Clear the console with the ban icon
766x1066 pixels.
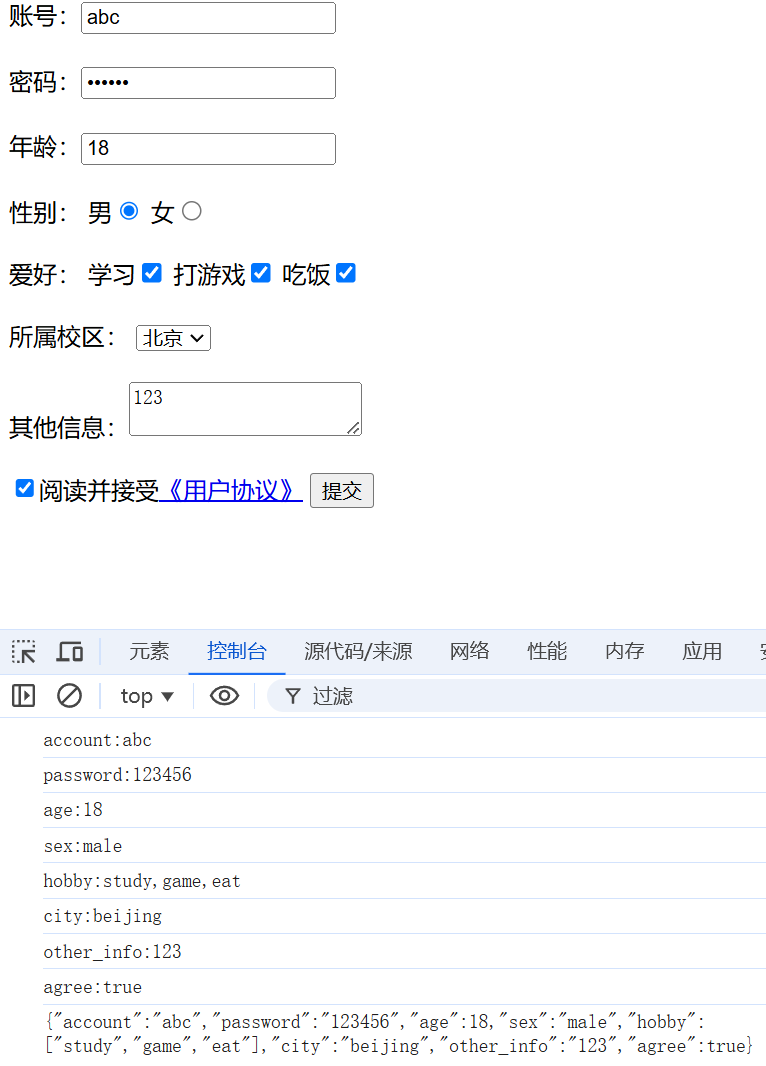(x=69, y=695)
